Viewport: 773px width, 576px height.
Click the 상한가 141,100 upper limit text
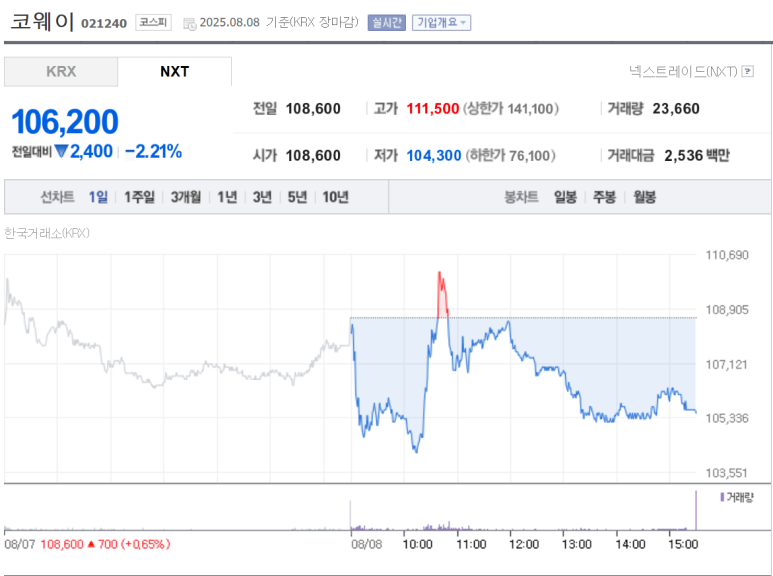[510, 108]
